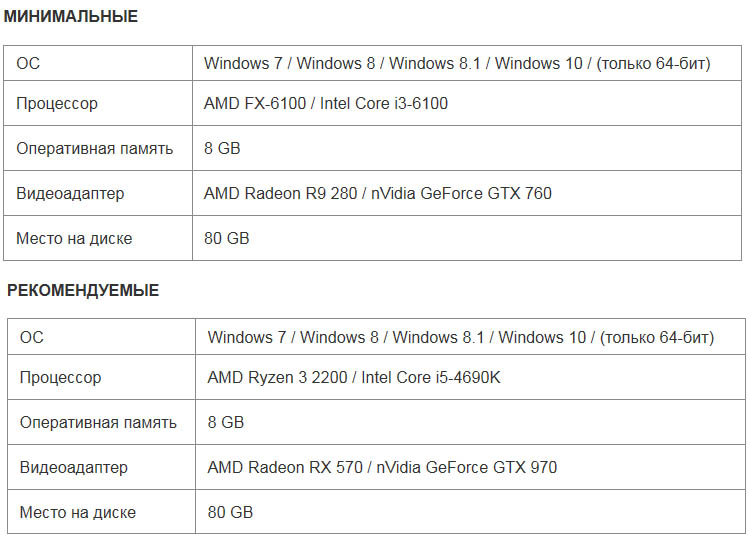The image size is (749, 540).
Task: Select the minimum OS Windows versions cell
Action: tap(467, 63)
